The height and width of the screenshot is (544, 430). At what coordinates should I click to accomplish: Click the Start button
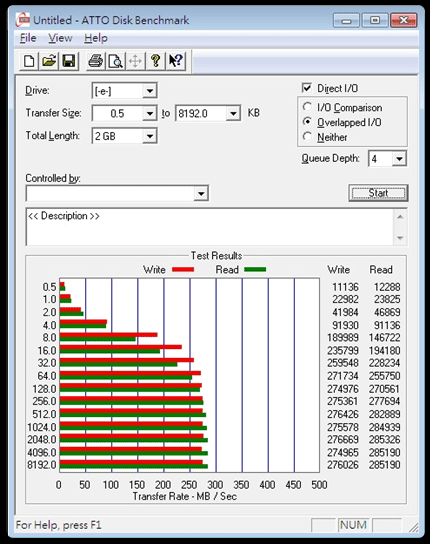click(x=378, y=193)
